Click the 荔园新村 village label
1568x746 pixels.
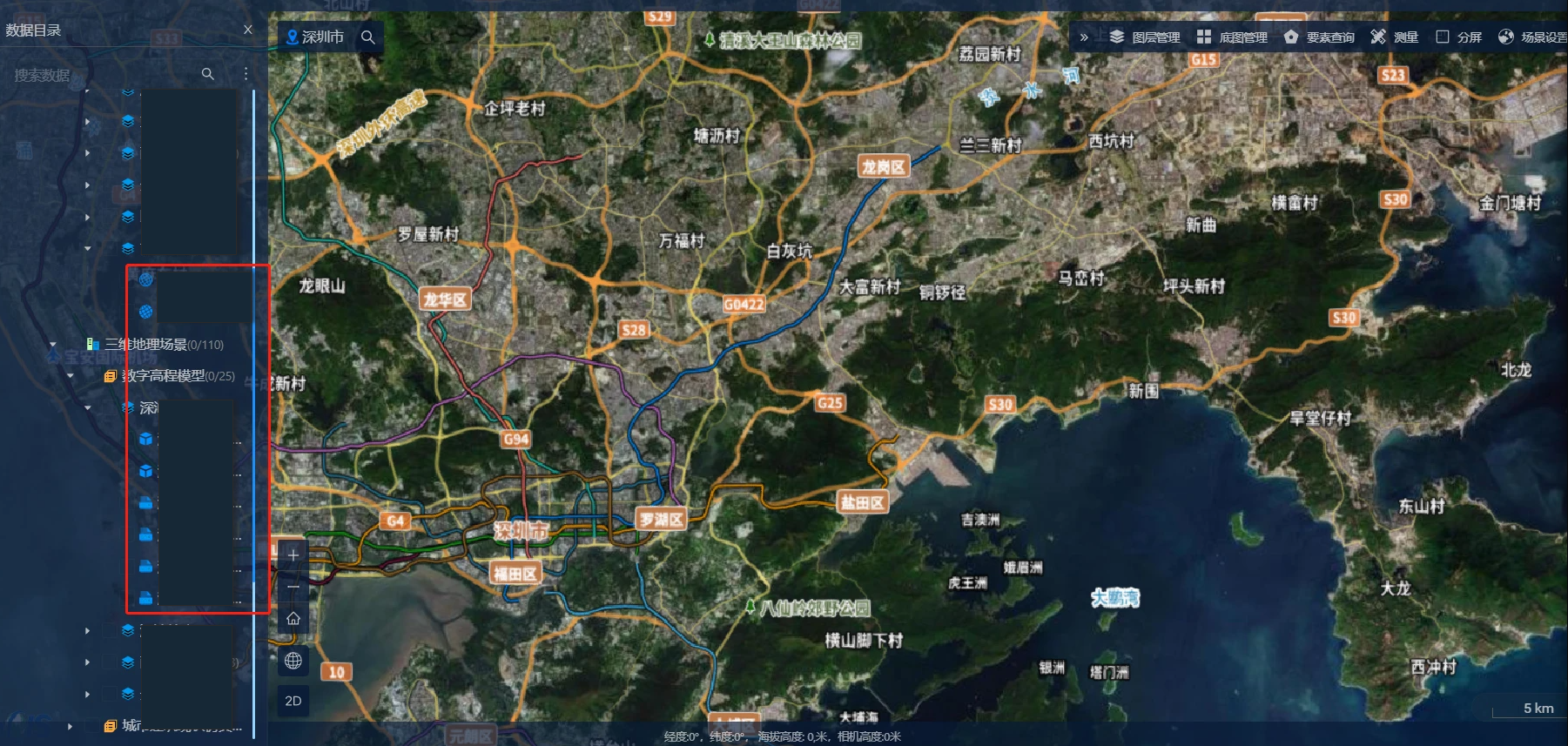click(990, 54)
